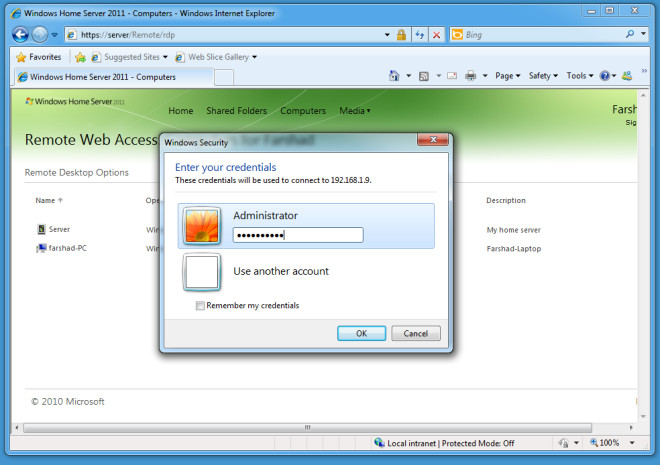Click the Refresh page icon
Viewport: 660px width, 465px height.
click(x=420, y=35)
